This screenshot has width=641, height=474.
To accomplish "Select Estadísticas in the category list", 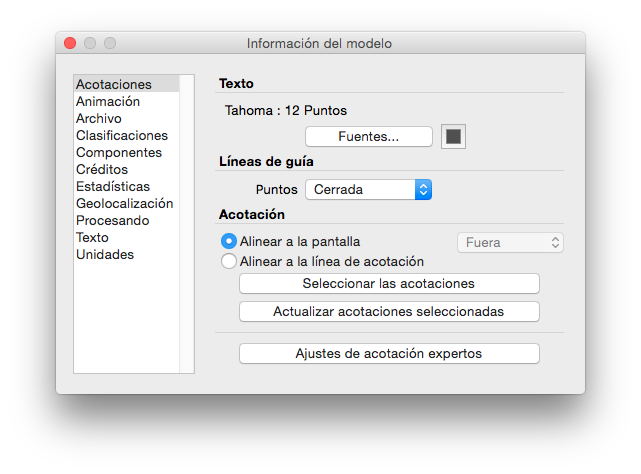I will pyautogui.click(x=126, y=186).
